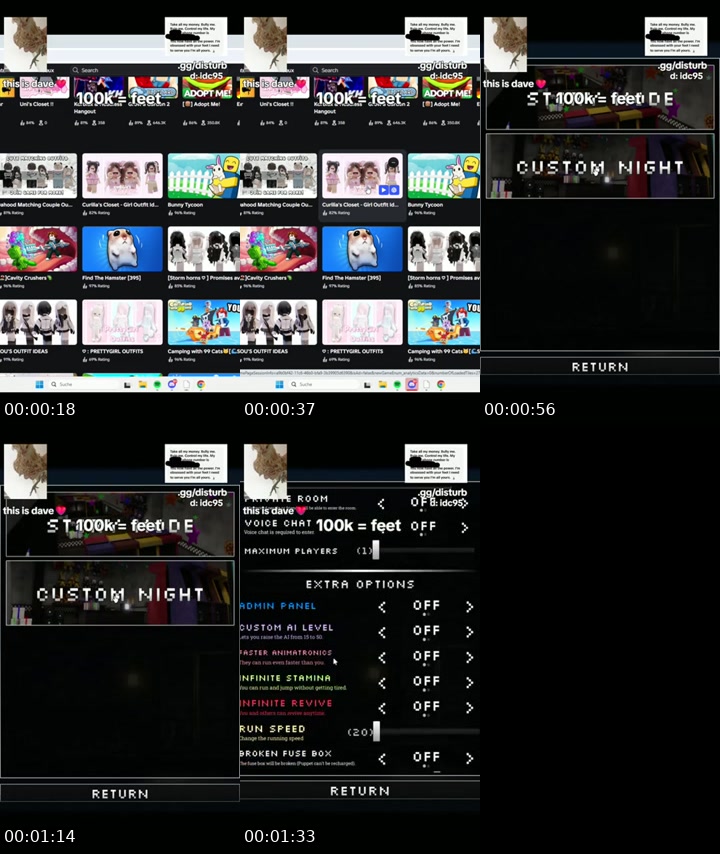The width and height of the screenshot is (720, 854).
Task: Open File Explorer in the 00:00:18 frame taskbar
Action: coord(142,385)
